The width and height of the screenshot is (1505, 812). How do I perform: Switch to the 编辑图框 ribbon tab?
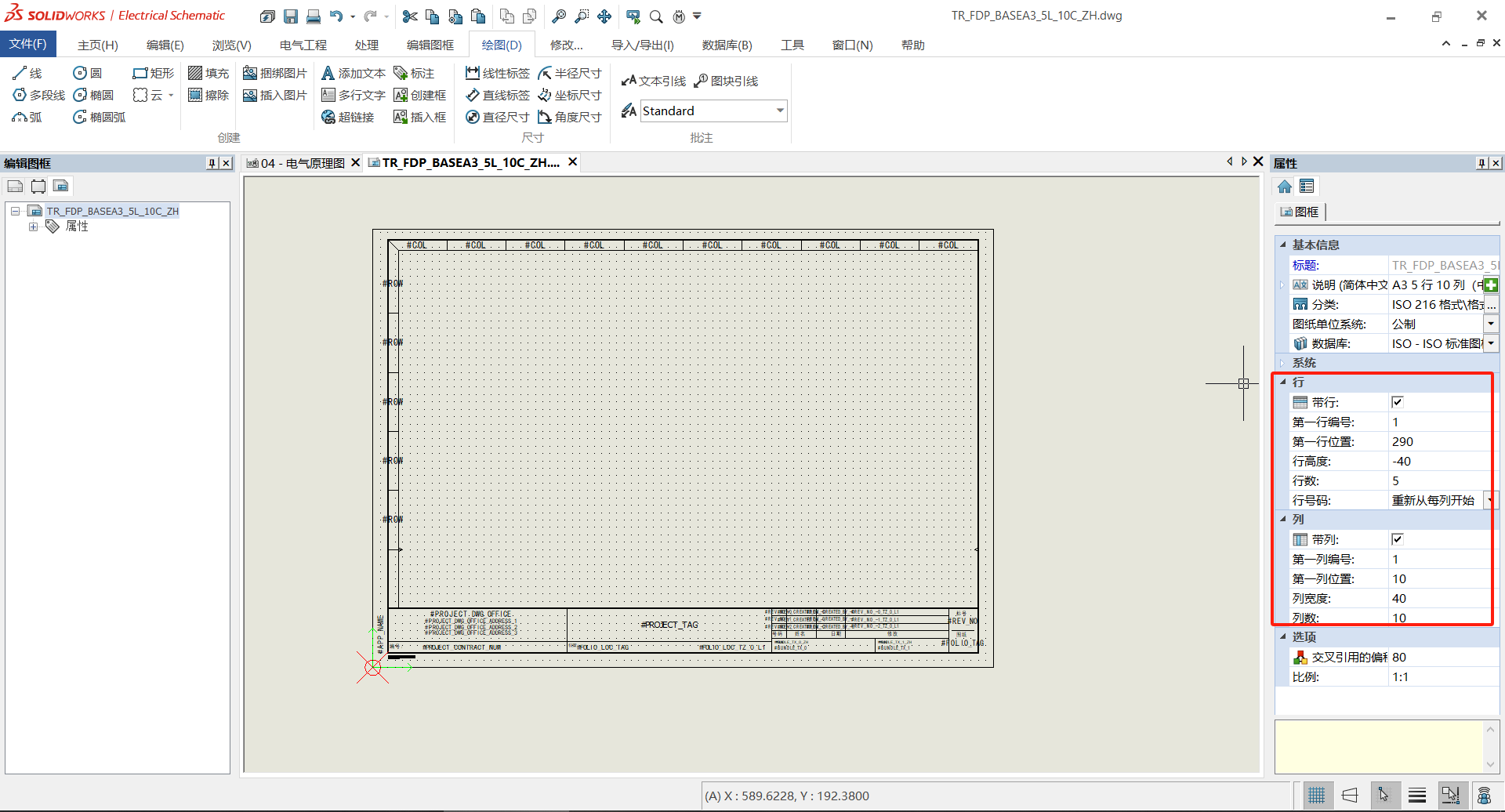point(430,45)
